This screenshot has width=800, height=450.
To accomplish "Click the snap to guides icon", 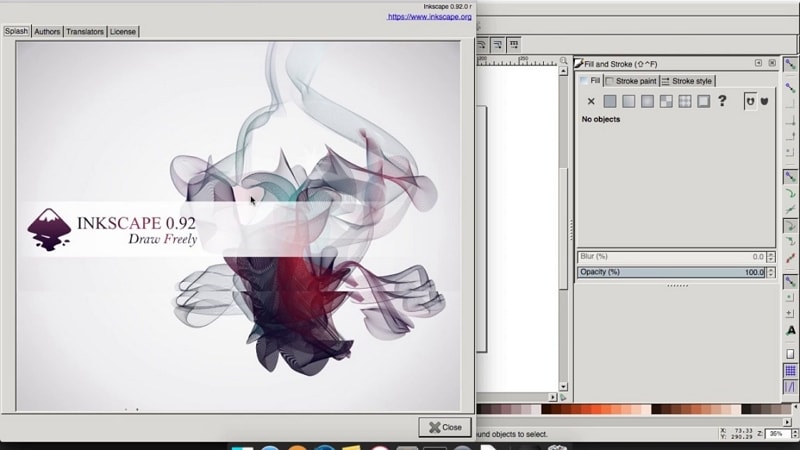I will pos(790,387).
